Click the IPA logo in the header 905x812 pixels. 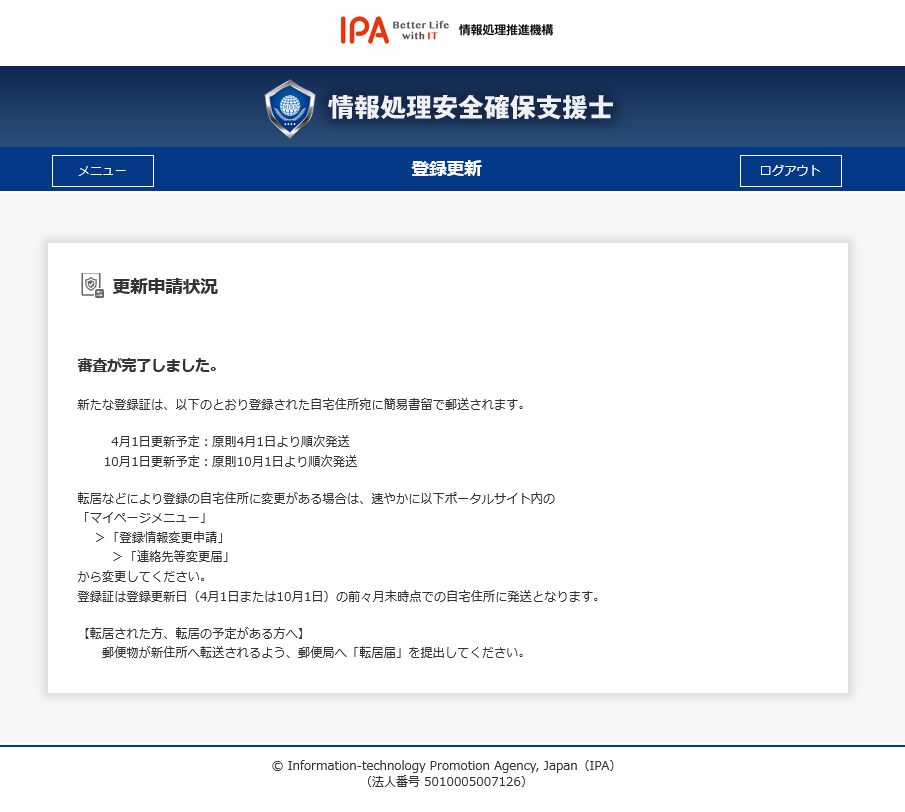coord(364,30)
